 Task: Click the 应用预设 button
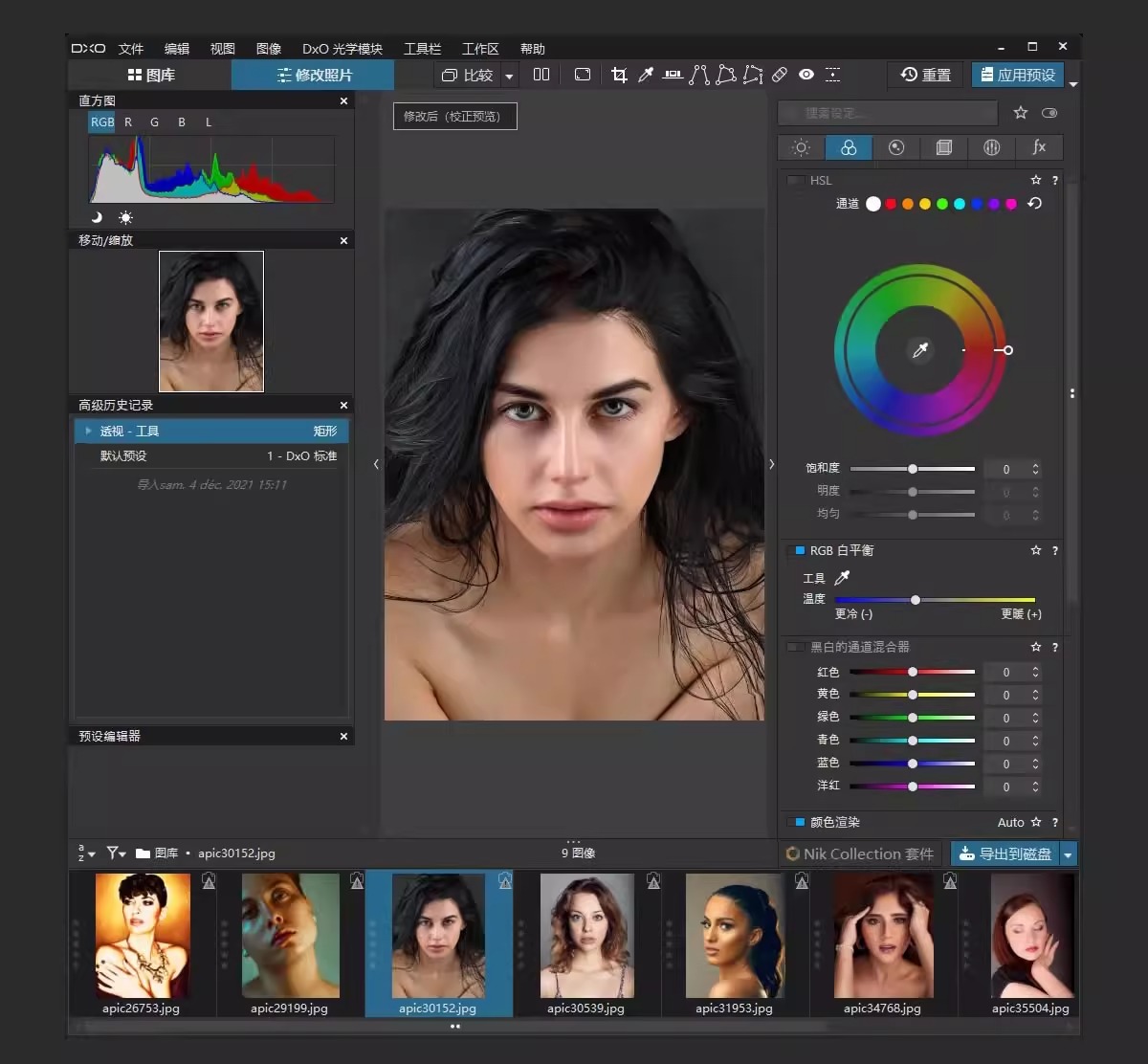pyautogui.click(x=1017, y=75)
